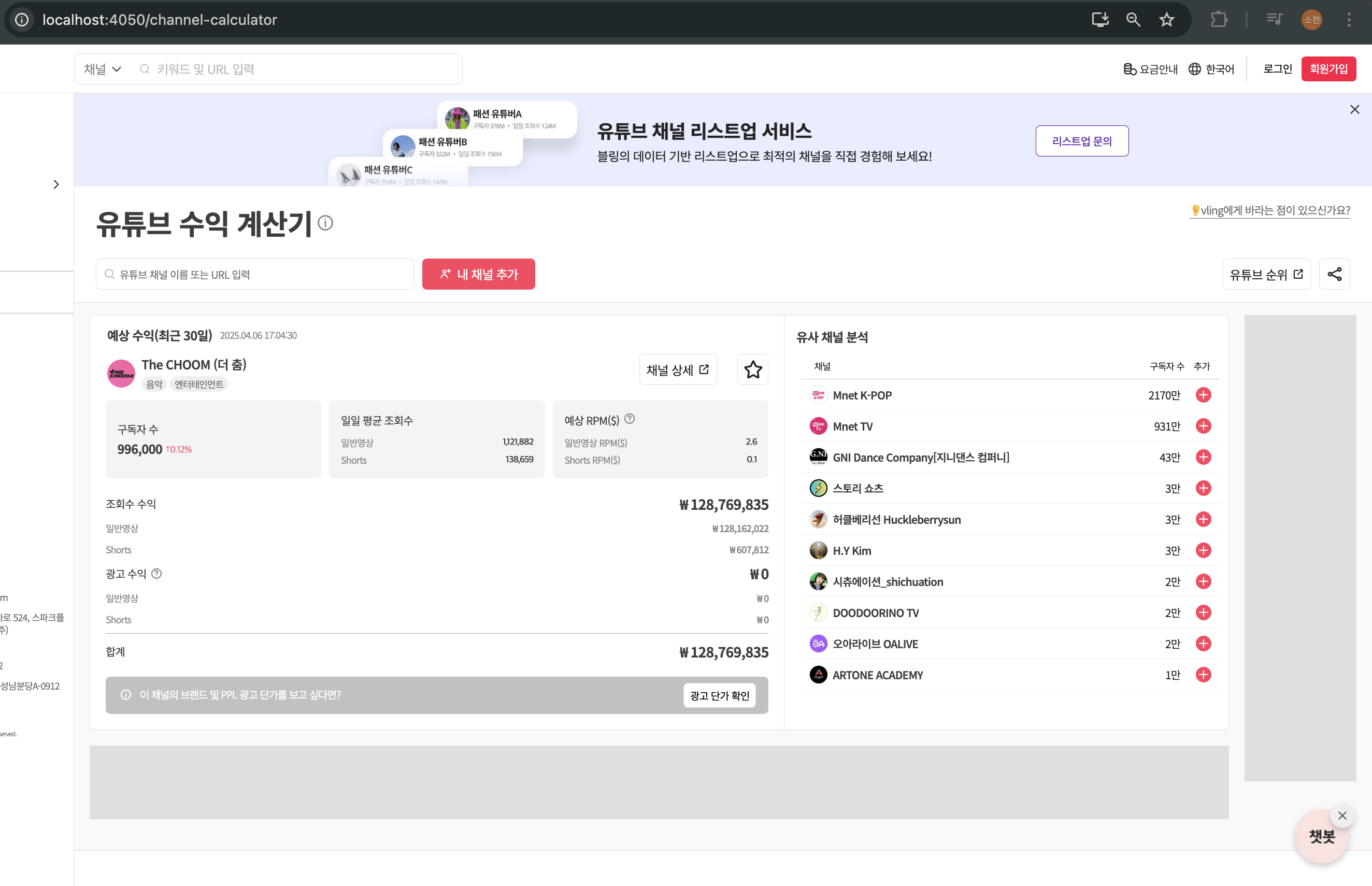Open the 챗봇 chat widget
The image size is (1372, 886).
(x=1321, y=837)
